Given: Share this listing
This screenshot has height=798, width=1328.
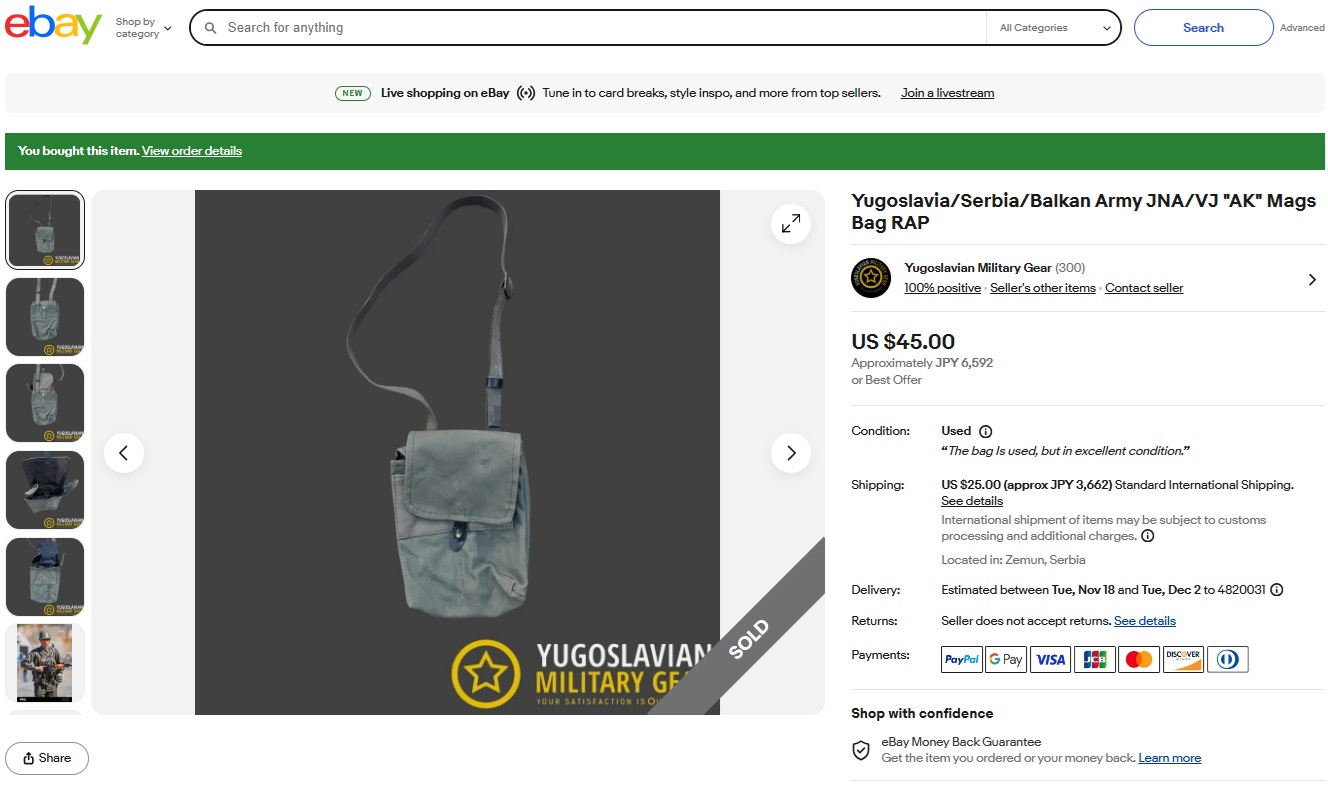Looking at the screenshot, I should [47, 758].
